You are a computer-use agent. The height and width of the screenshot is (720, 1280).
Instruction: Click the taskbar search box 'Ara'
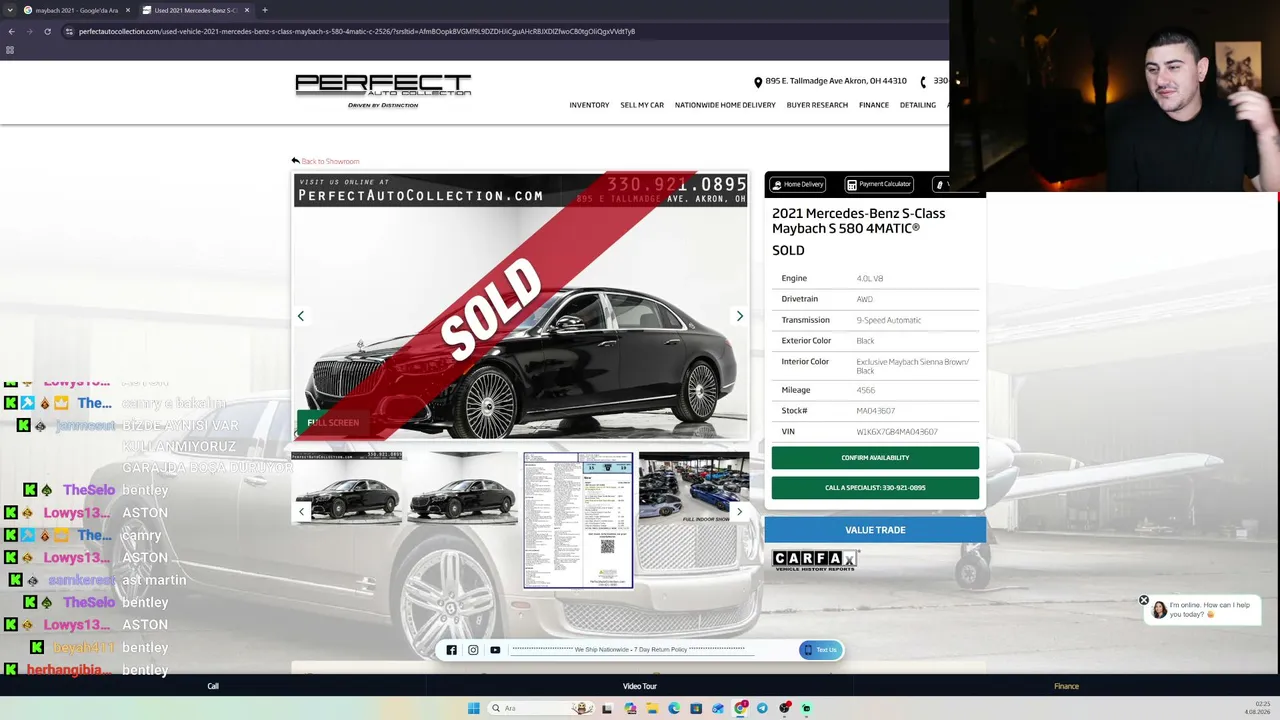coord(541,708)
